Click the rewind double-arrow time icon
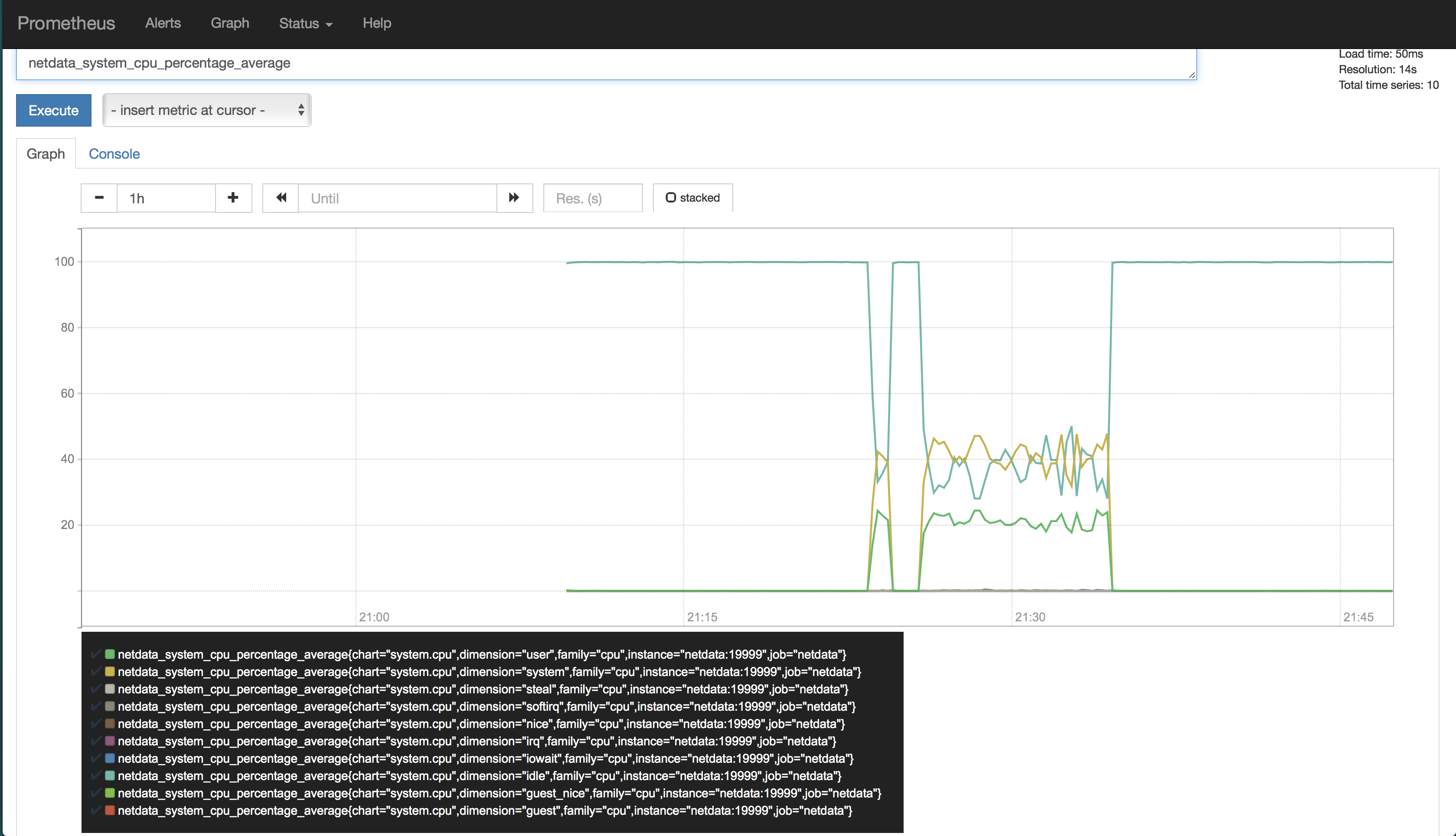Image resolution: width=1456 pixels, height=836 pixels. (281, 198)
